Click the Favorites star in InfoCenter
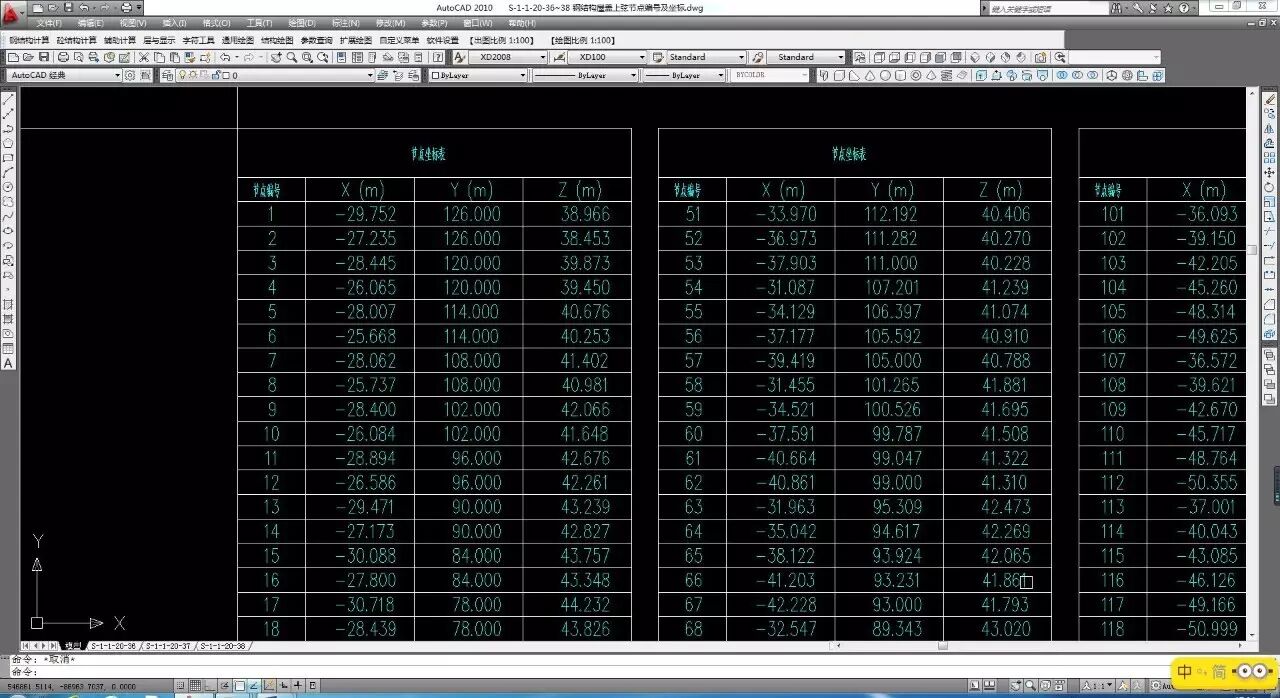1280x698 pixels. click(1168, 8)
